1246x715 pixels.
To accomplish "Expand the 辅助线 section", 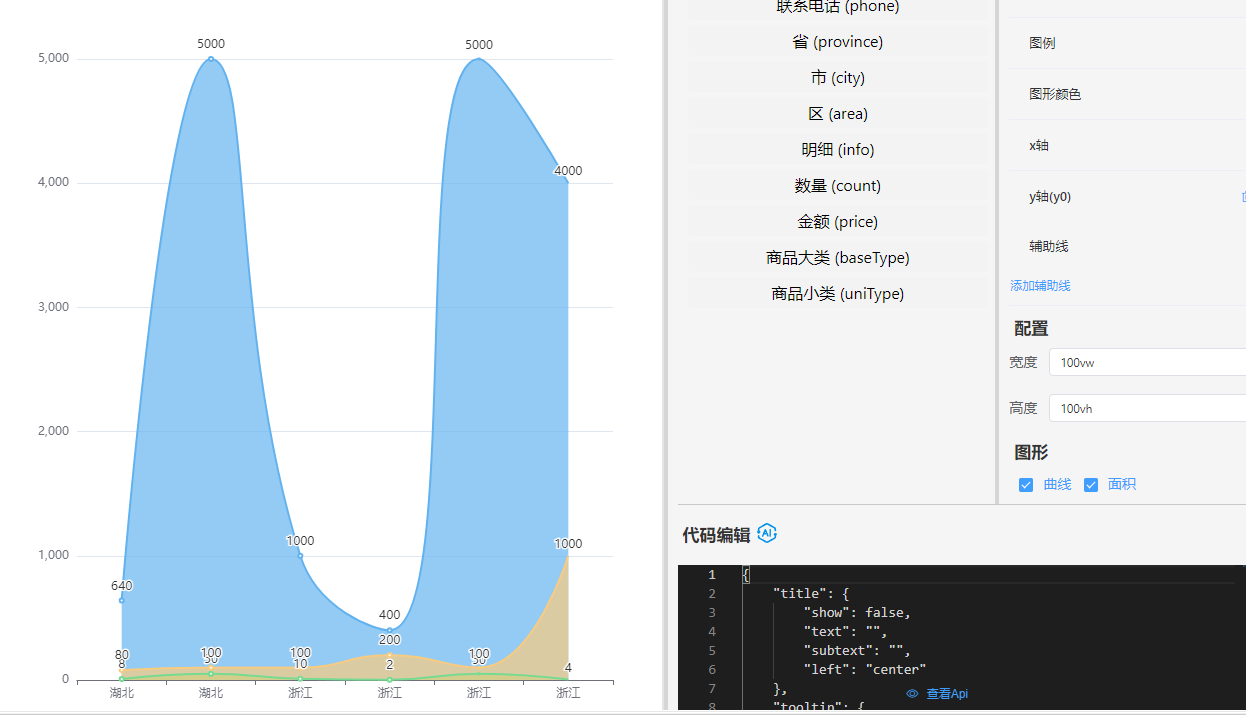I will pos(1049,246).
